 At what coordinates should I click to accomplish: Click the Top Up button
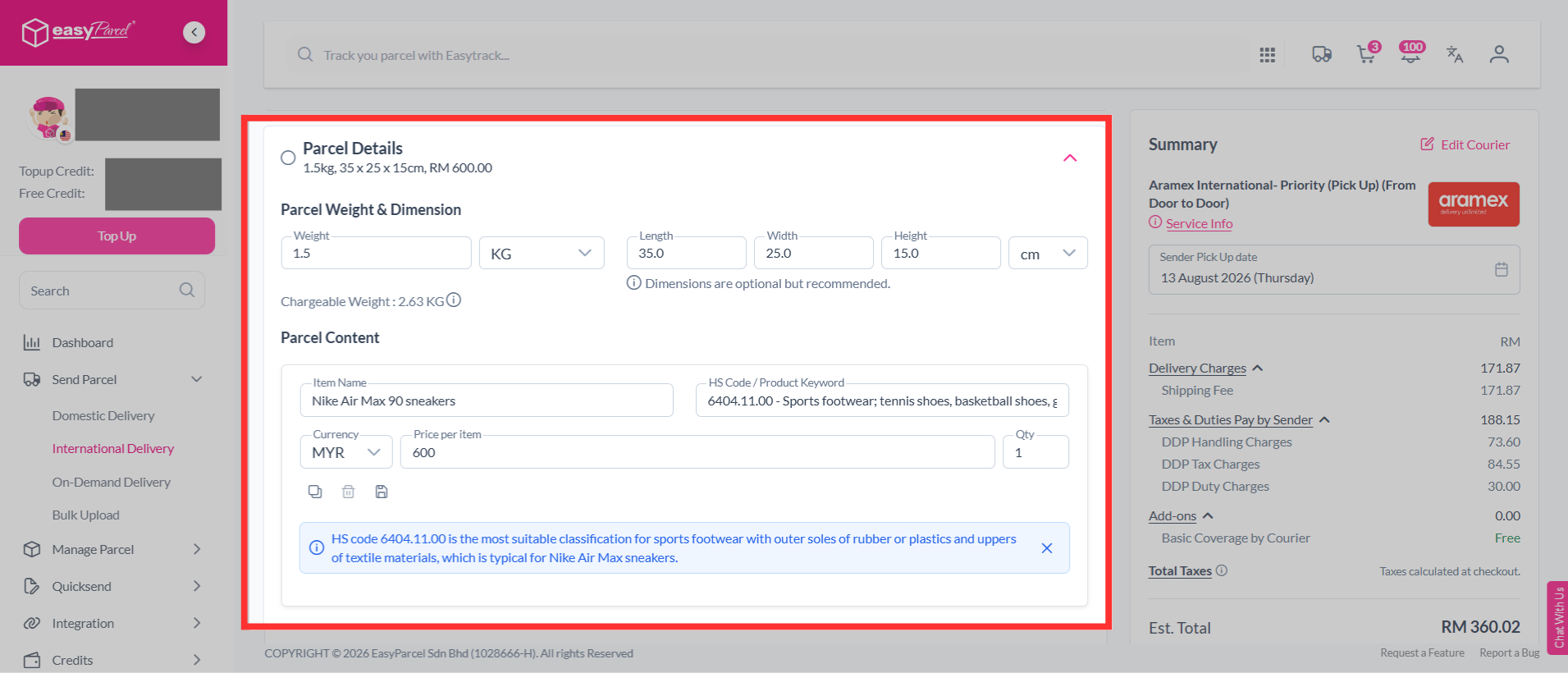point(117,236)
